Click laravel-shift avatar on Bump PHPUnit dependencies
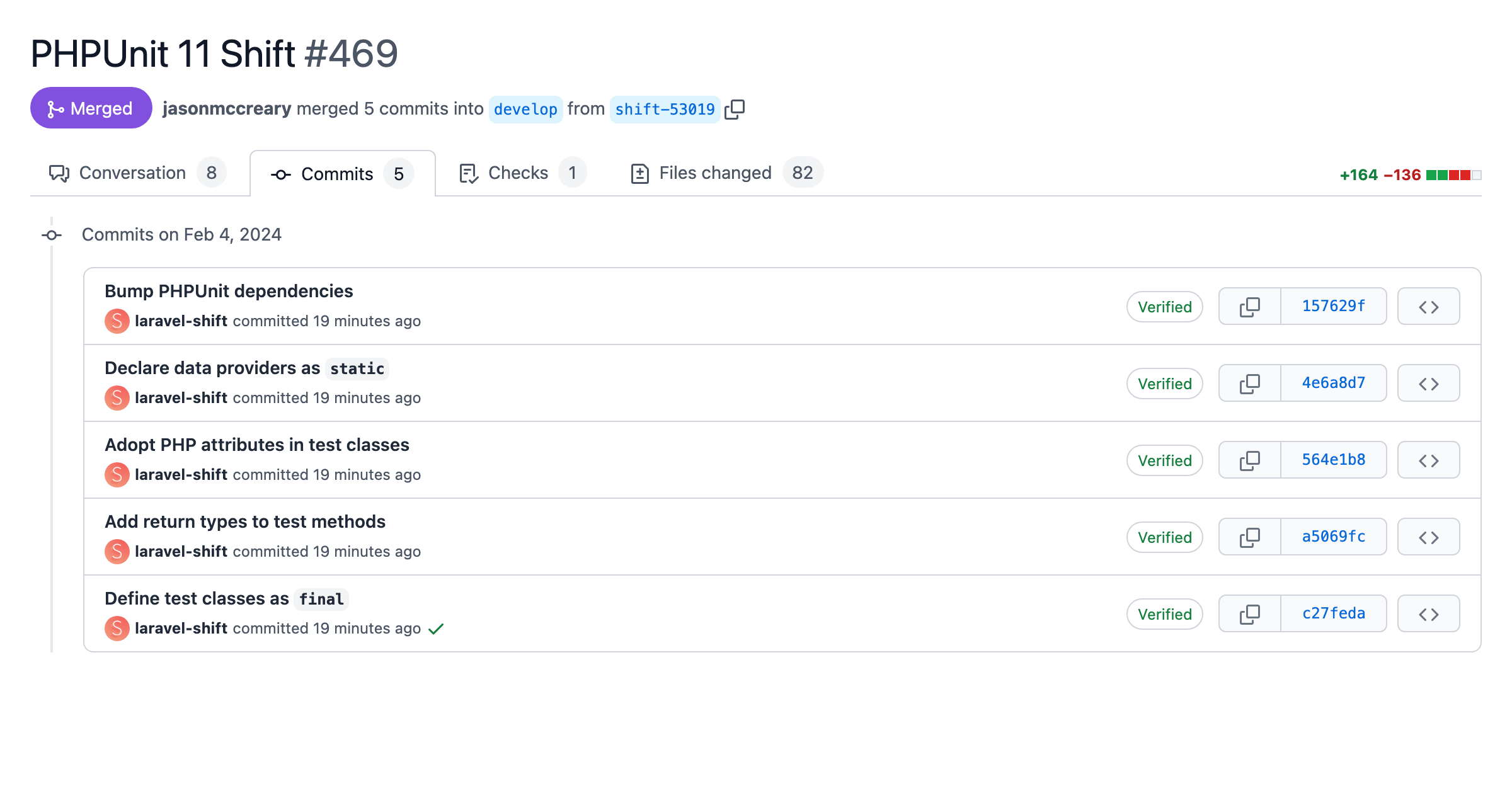The image size is (1512, 791). pyautogui.click(x=117, y=321)
